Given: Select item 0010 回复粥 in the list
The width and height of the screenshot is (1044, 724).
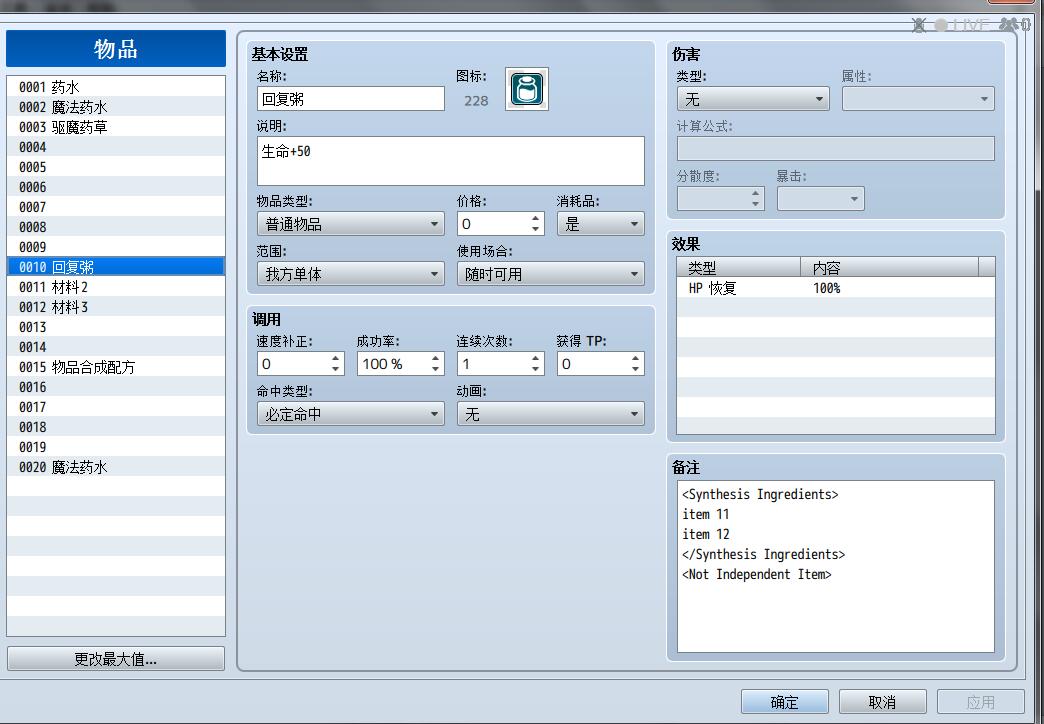Looking at the screenshot, I should (116, 266).
